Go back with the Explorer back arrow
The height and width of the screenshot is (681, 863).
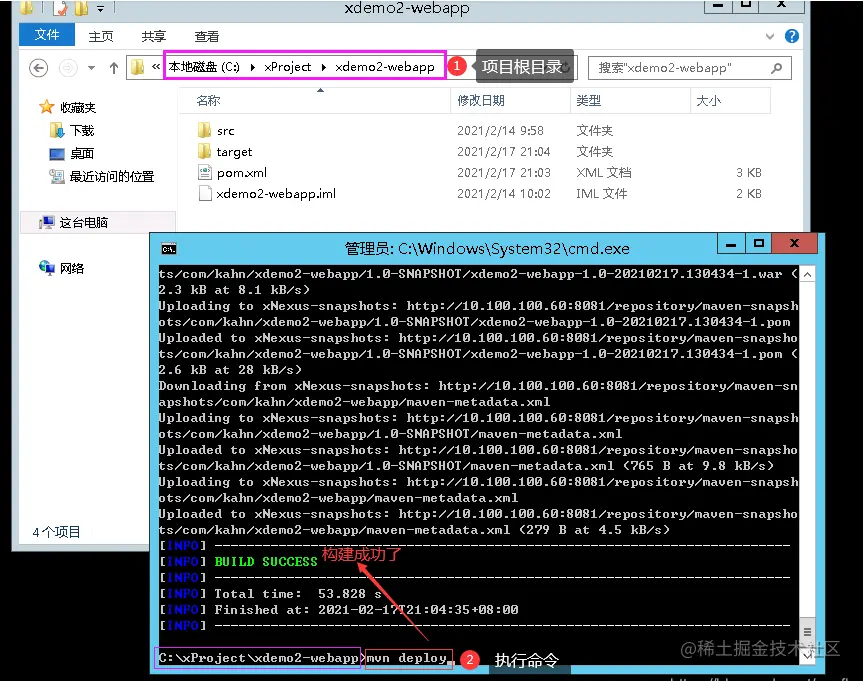tap(39, 68)
